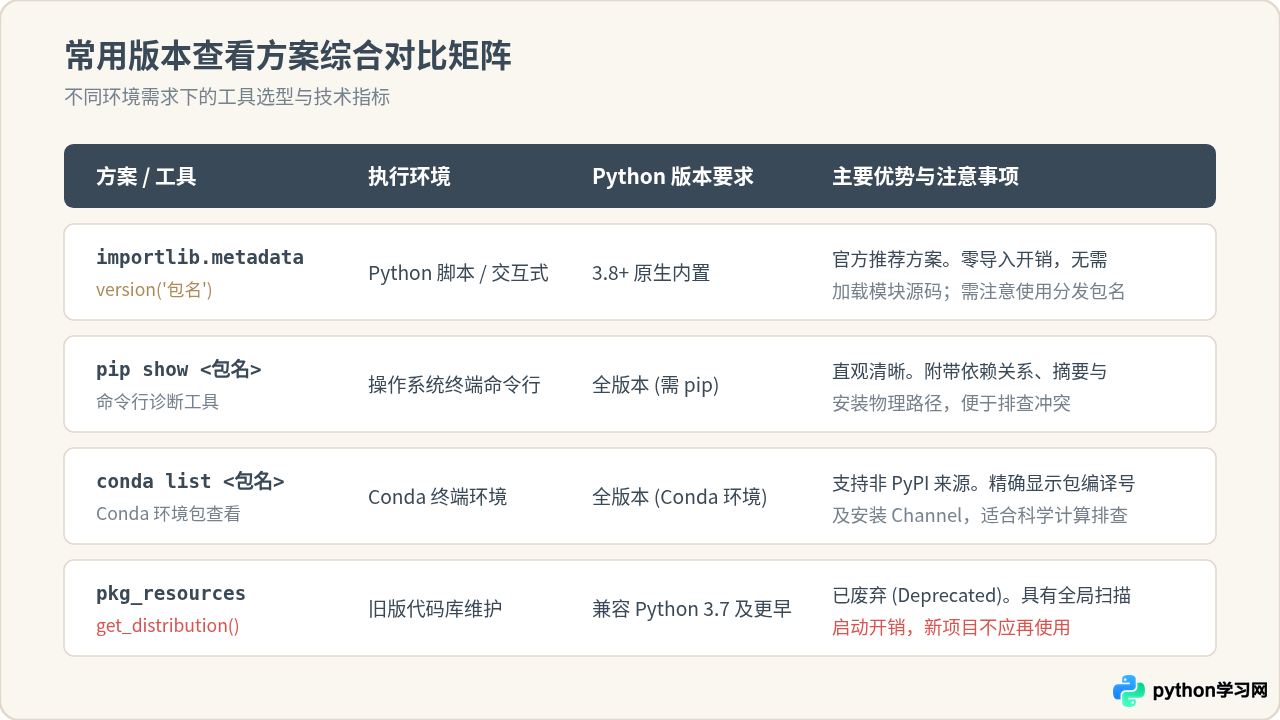Select the "操作系统终端命令行" cell
Image resolution: width=1280 pixels, height=720 pixels.
pos(454,385)
